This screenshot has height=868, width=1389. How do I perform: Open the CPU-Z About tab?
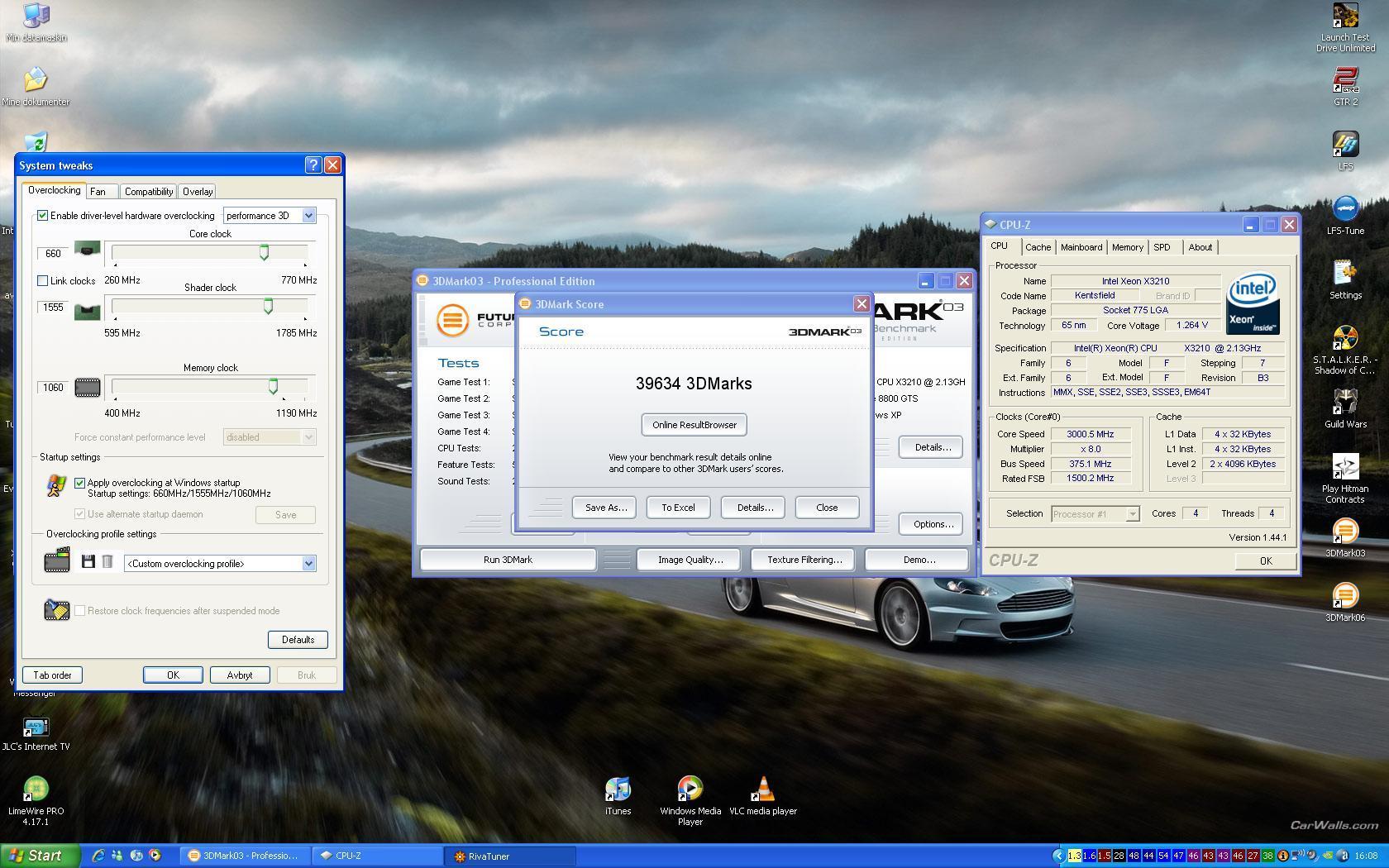(x=1200, y=247)
